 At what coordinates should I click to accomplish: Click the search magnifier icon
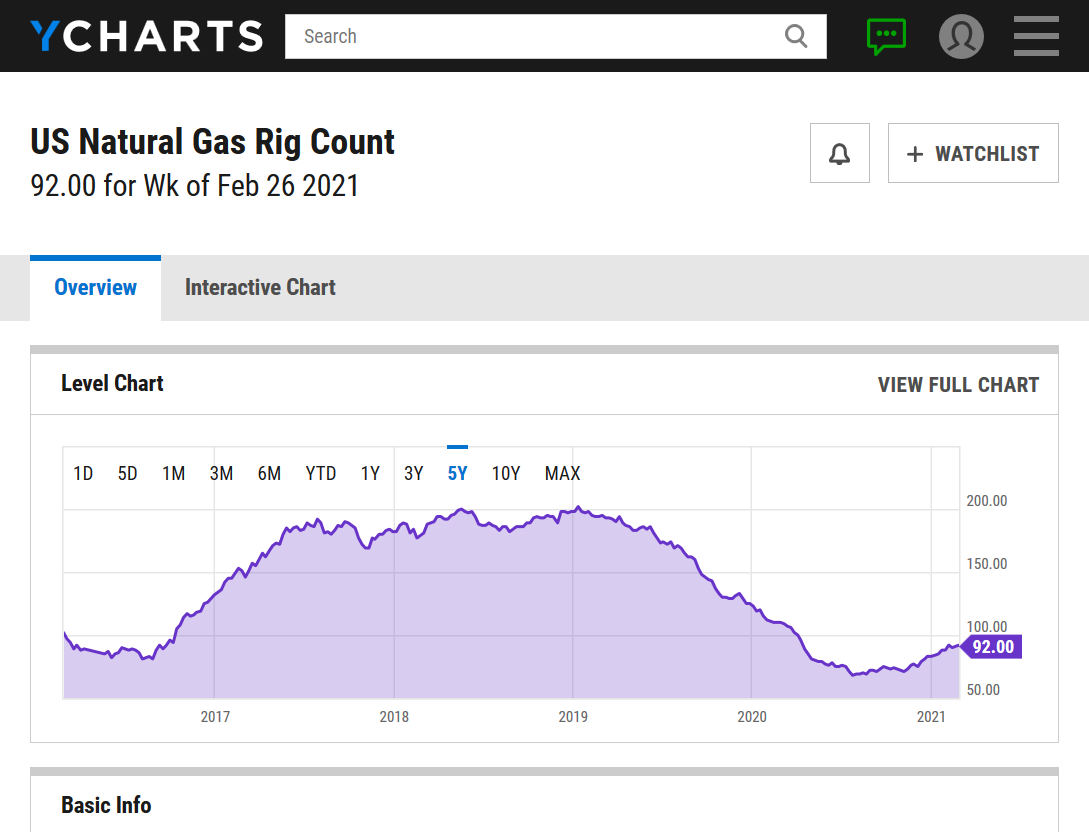click(796, 36)
